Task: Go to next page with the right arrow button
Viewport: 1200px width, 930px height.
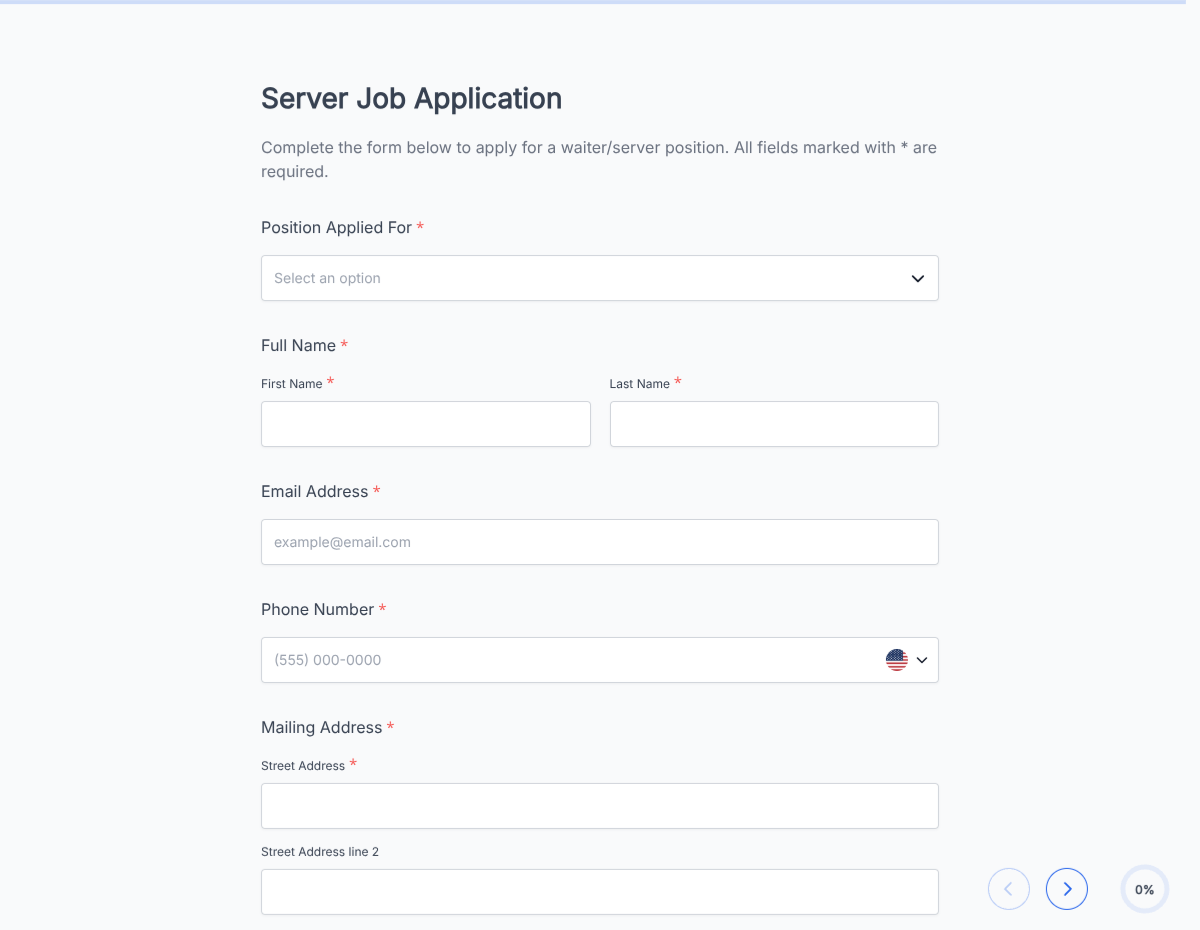Action: tap(1067, 889)
